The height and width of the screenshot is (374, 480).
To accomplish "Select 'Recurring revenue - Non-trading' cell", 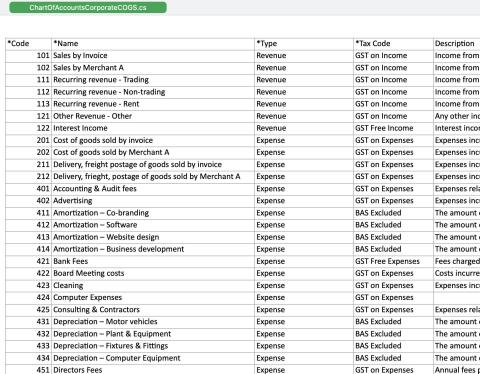I will tap(153, 92).
